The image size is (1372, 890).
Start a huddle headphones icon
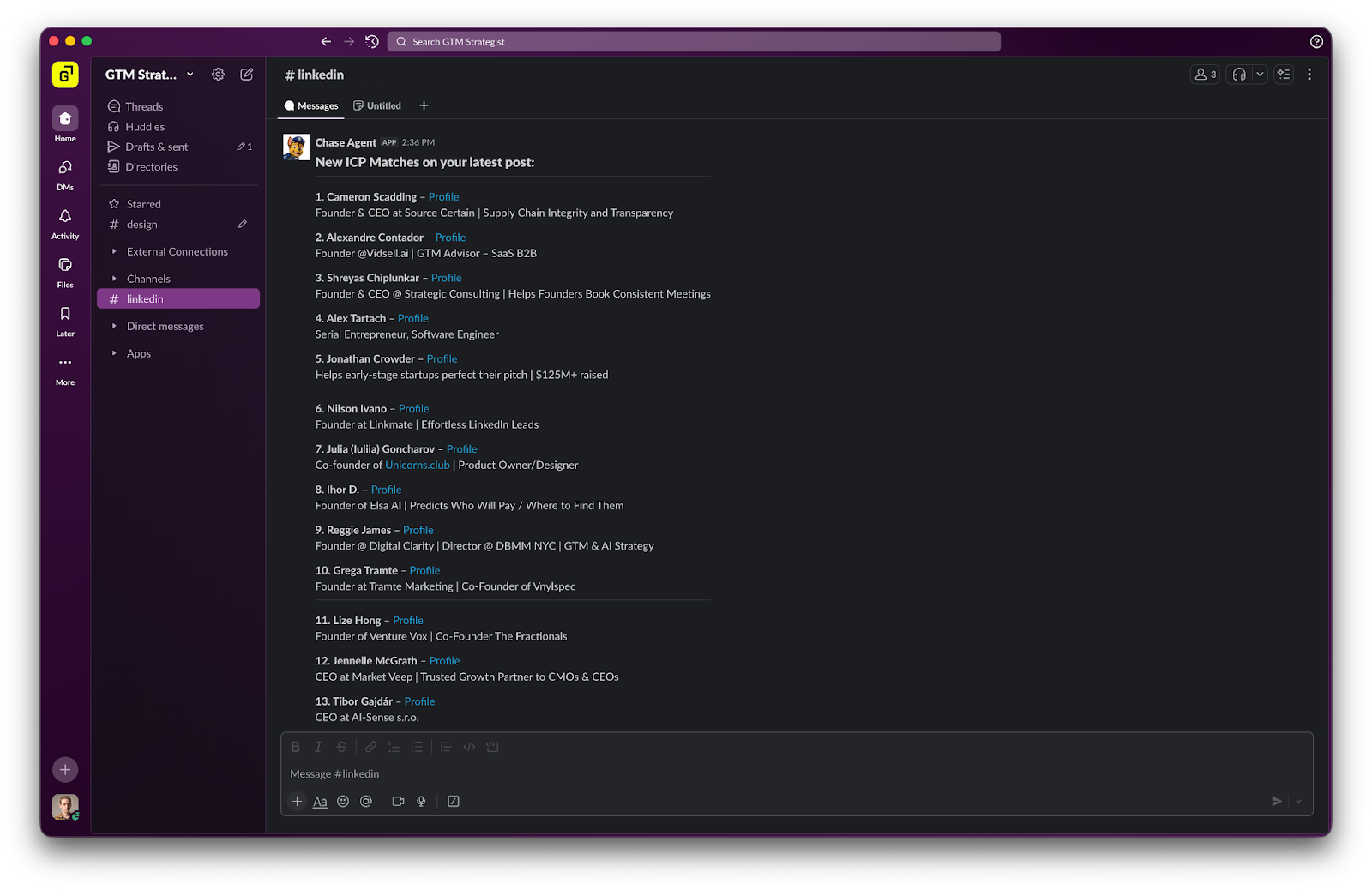point(1239,75)
